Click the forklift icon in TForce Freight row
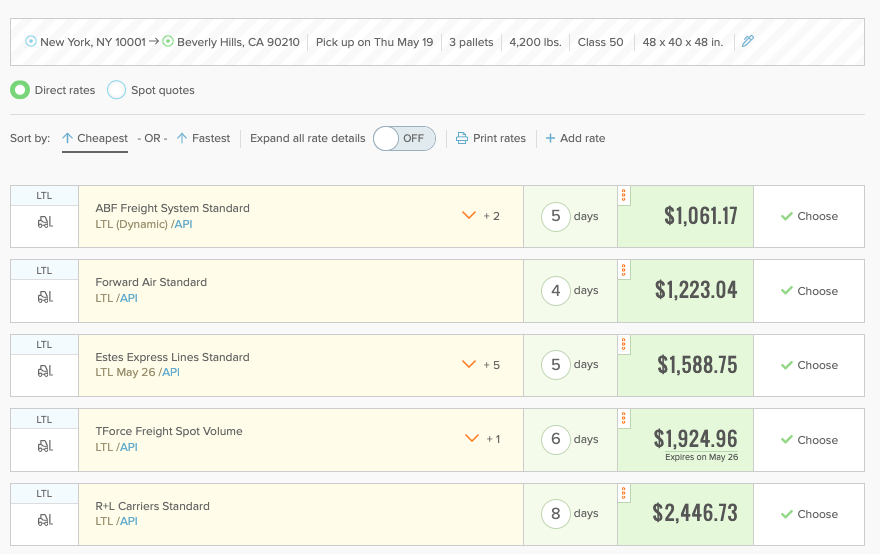The width and height of the screenshot is (880, 554). pyautogui.click(x=45, y=446)
